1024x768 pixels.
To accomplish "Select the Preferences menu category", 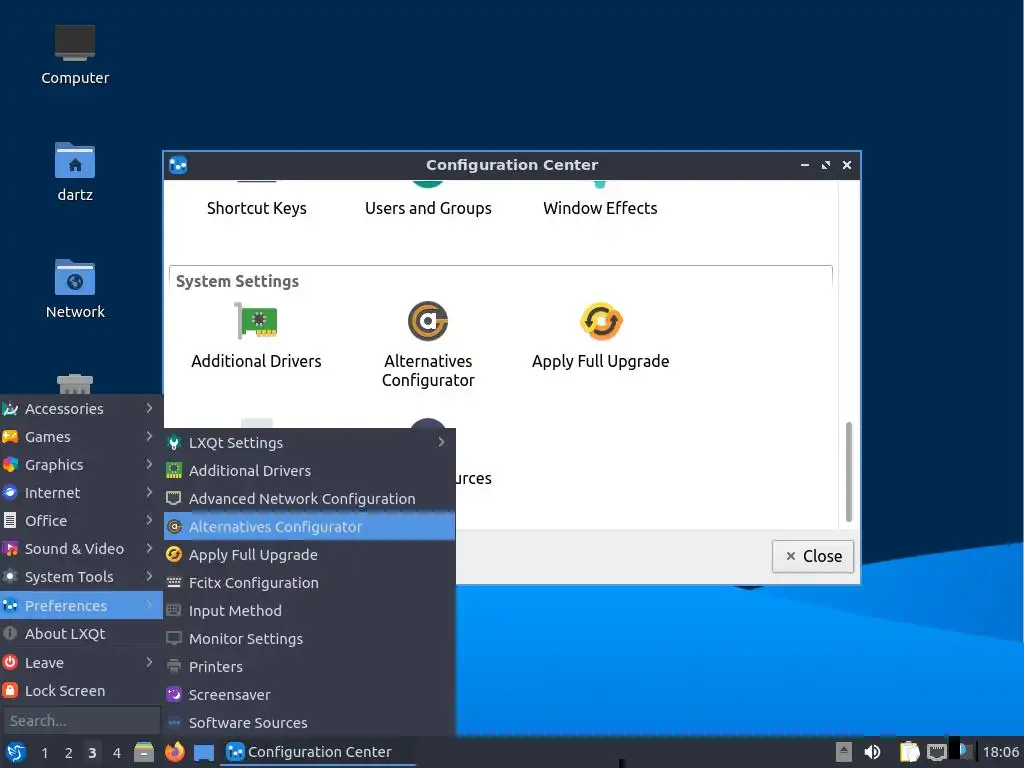I will pyautogui.click(x=81, y=605).
